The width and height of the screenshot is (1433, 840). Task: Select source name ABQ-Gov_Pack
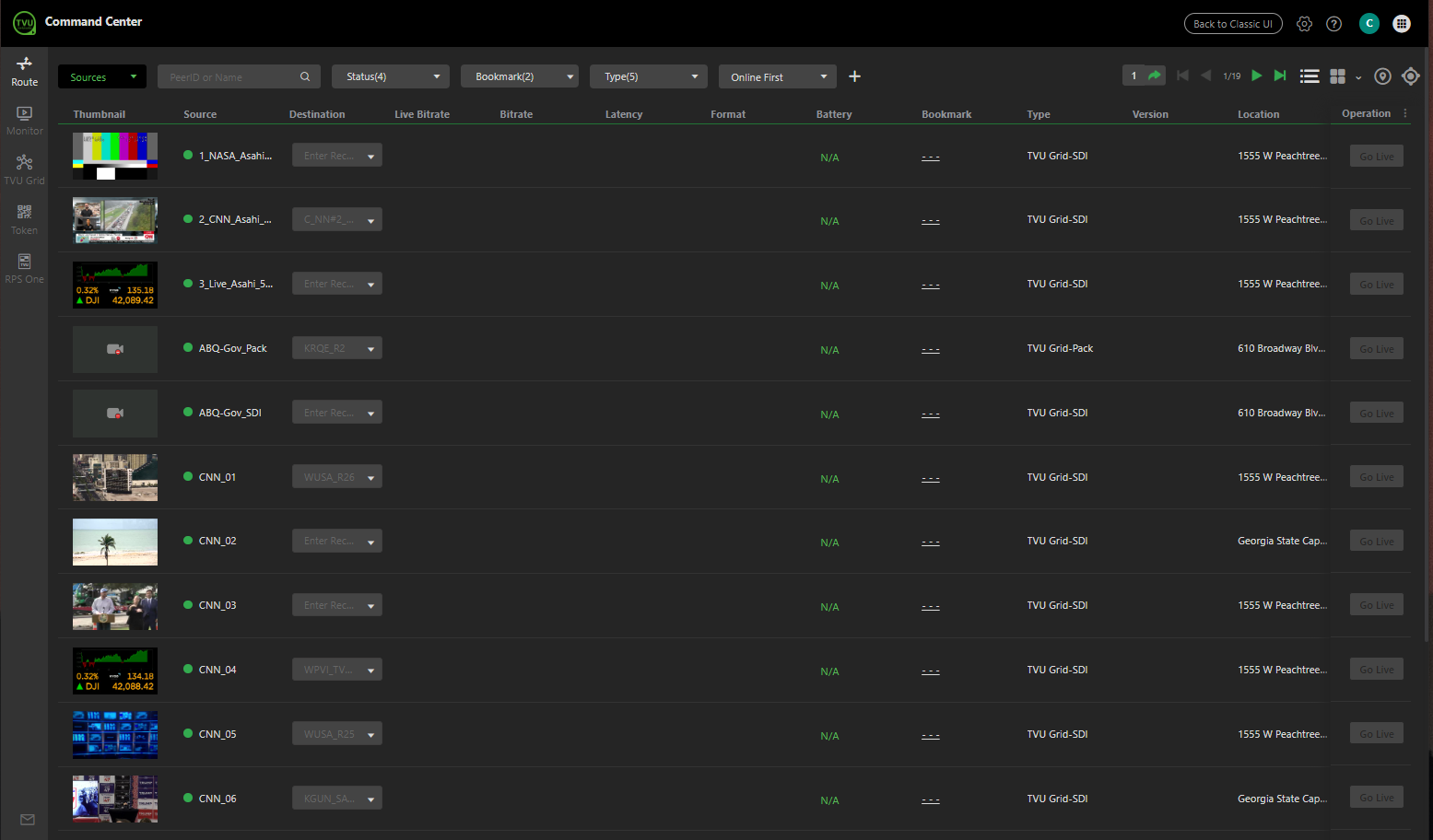tap(232, 348)
